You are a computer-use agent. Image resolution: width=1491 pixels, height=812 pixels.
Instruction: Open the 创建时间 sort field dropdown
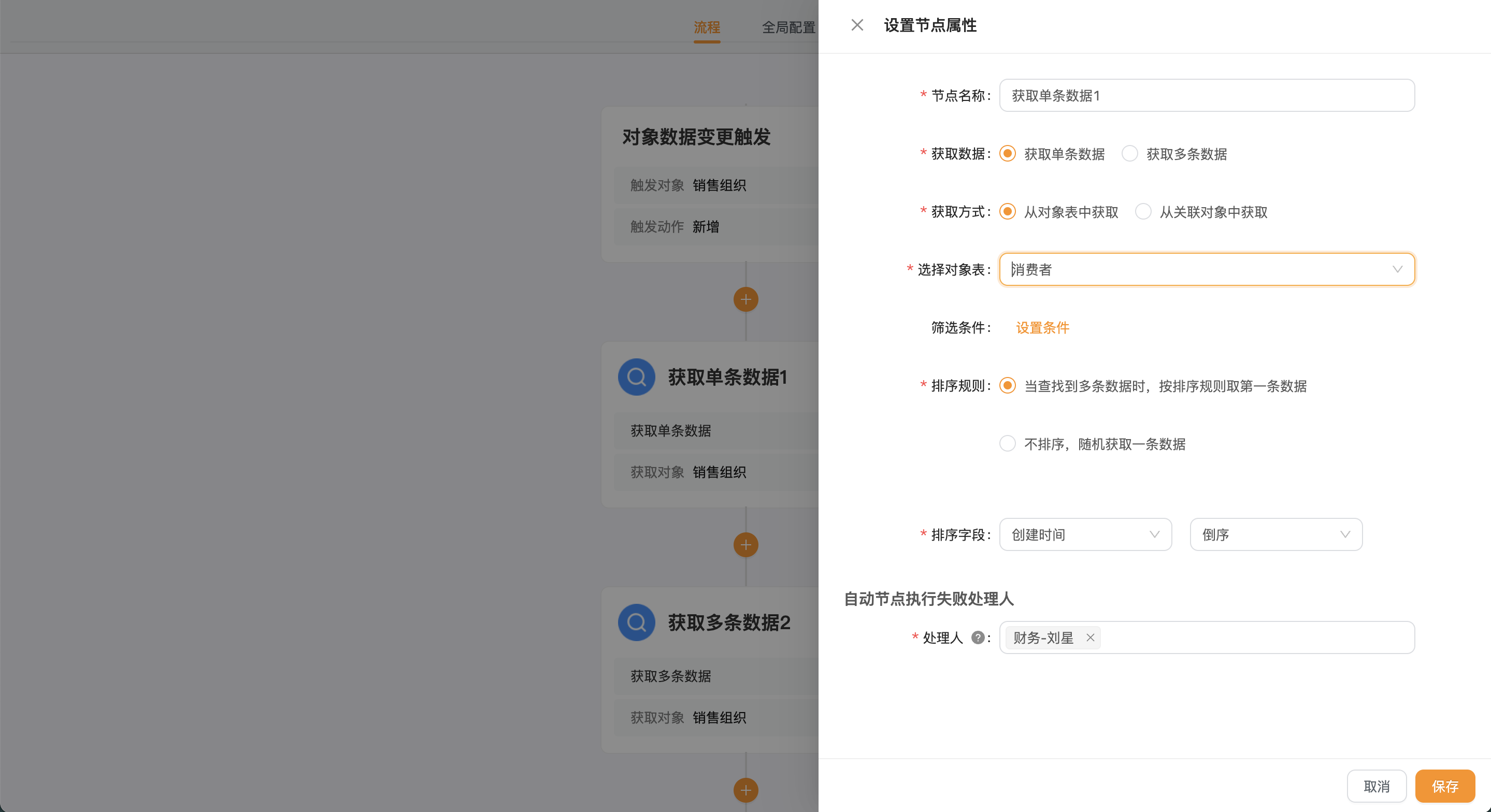coord(1085,534)
